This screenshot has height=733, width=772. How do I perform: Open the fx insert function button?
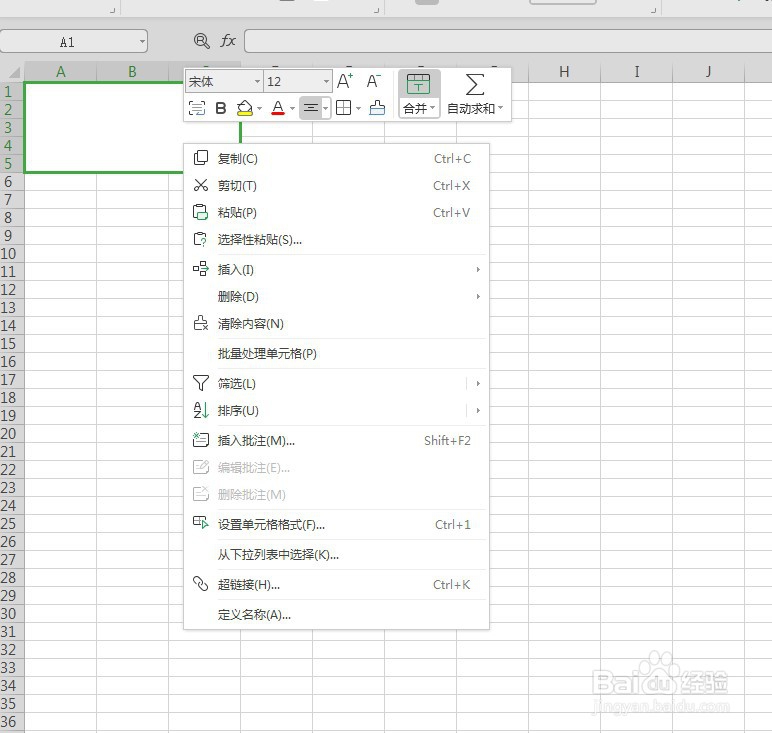point(228,40)
